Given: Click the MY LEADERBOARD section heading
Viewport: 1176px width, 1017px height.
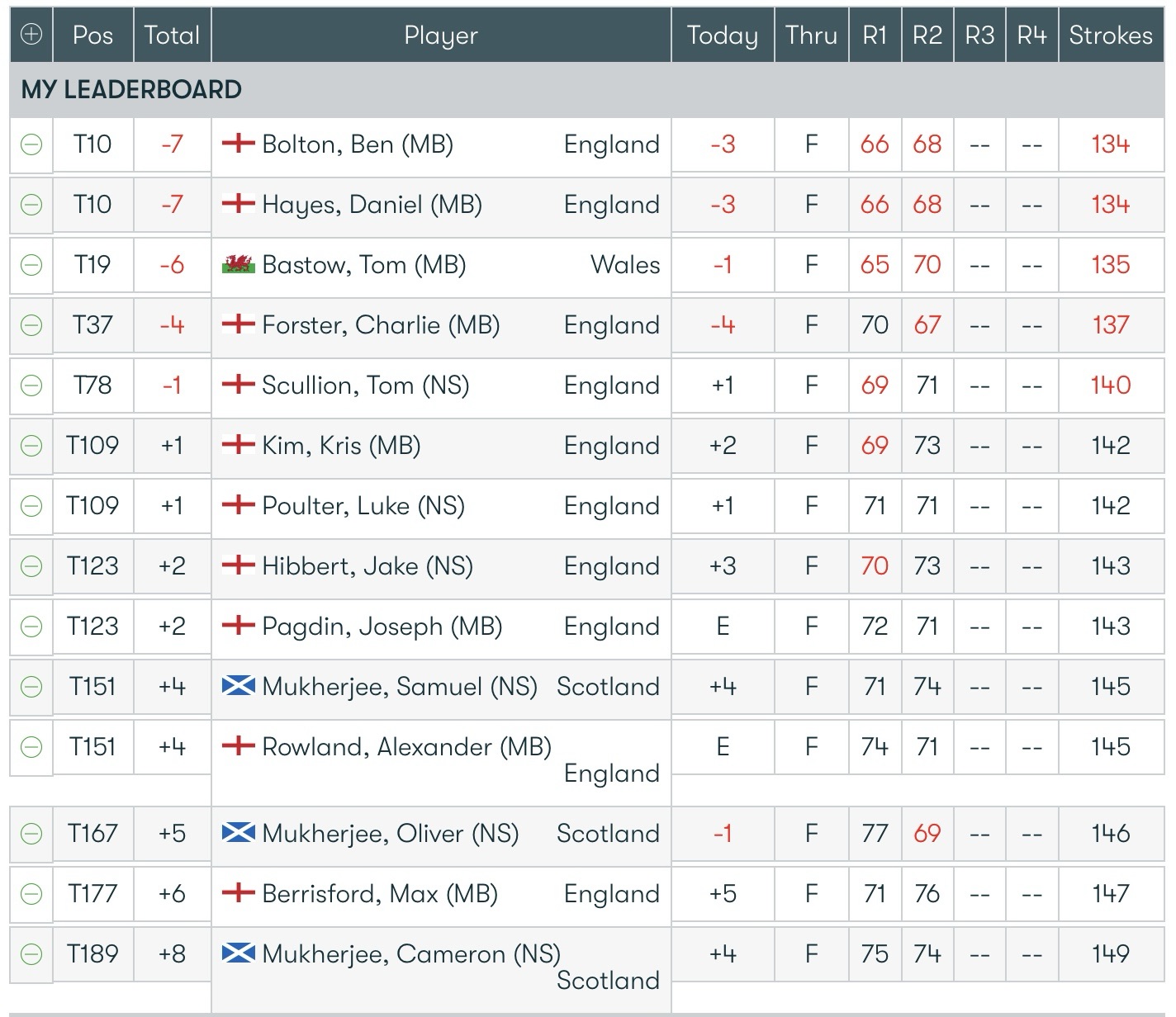Looking at the screenshot, I should (131, 89).
